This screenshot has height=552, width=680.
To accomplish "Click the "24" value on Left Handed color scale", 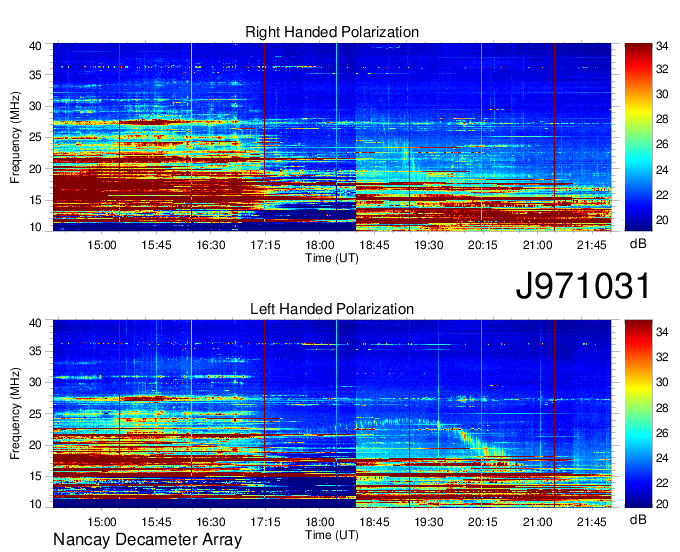I will 662,458.
